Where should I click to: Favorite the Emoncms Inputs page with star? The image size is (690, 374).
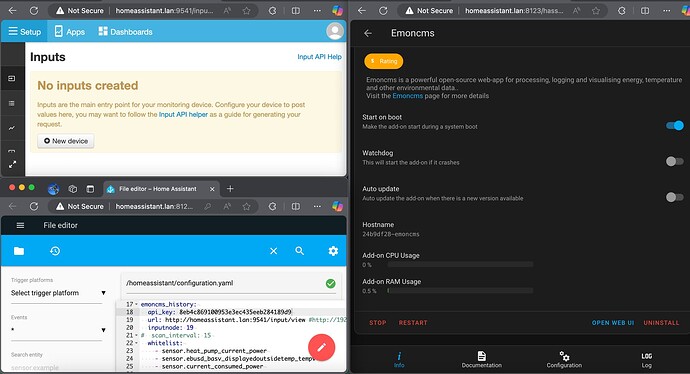246,11
